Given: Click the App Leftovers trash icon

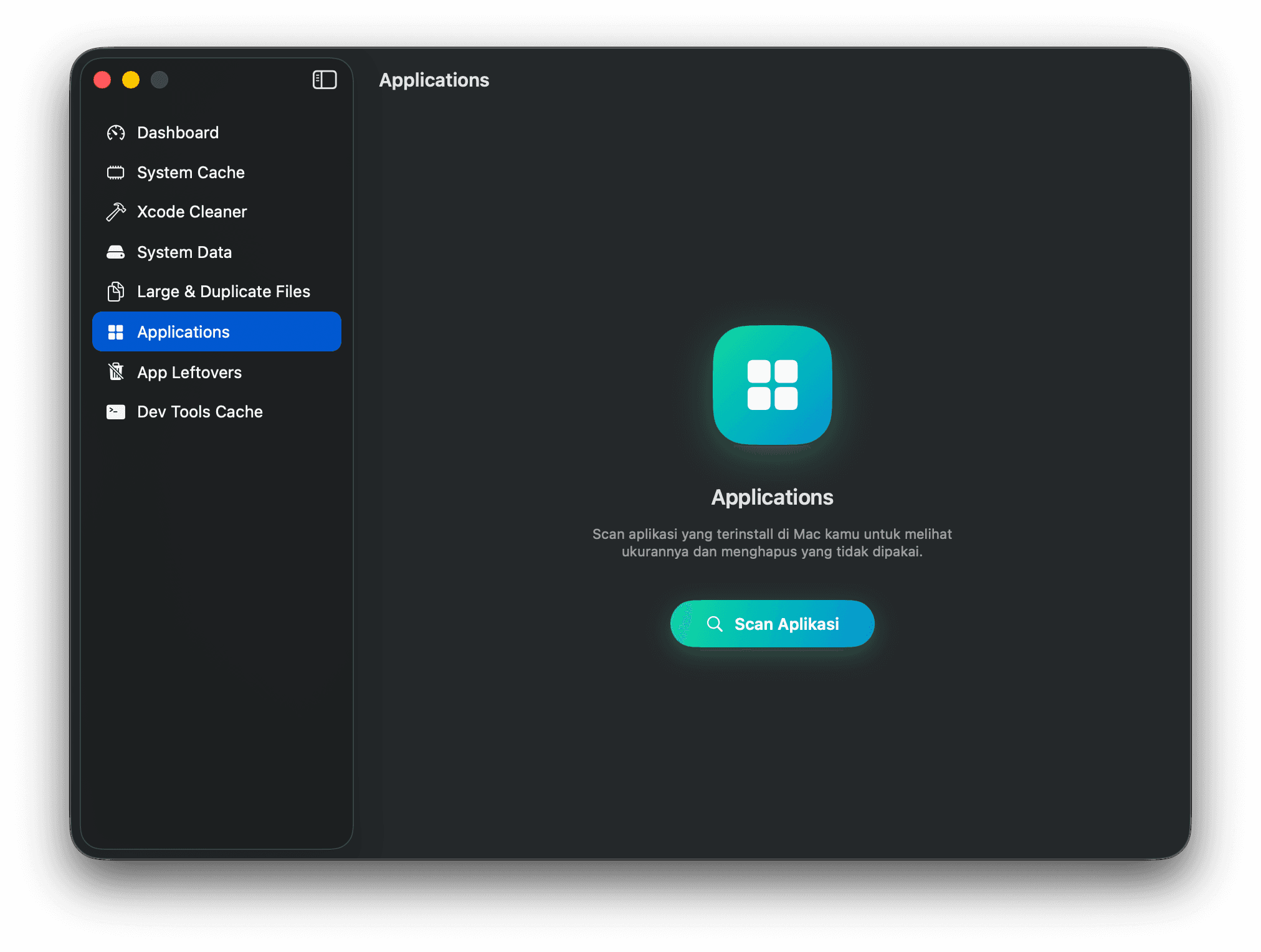Looking at the screenshot, I should pyautogui.click(x=116, y=372).
